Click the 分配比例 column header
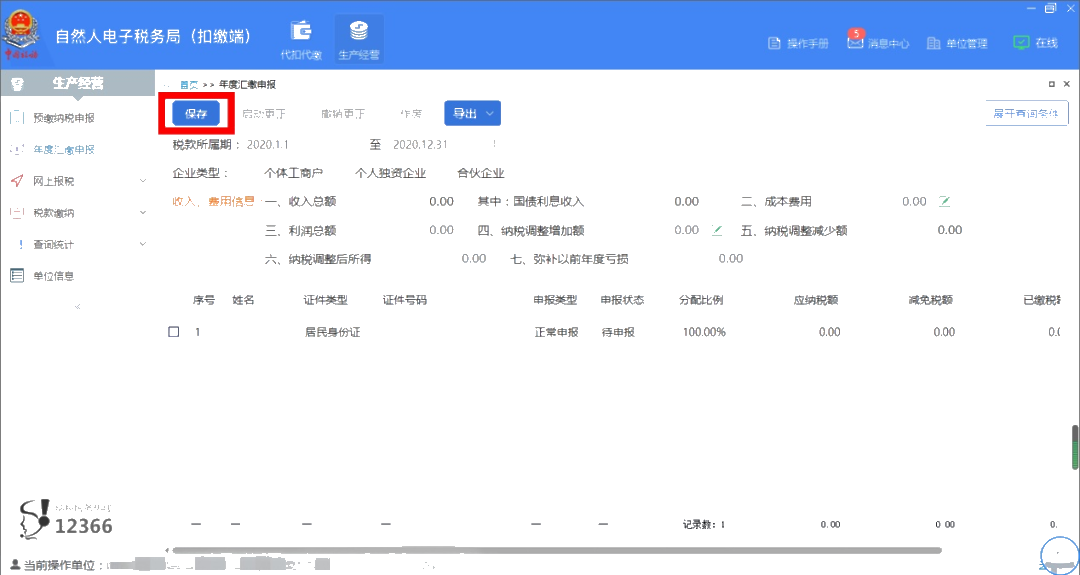This screenshot has width=1080, height=575. [x=701, y=300]
